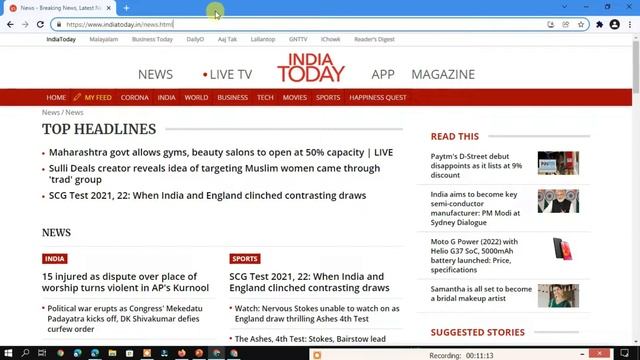Click the share page icon in address bar
Image resolution: width=640 pixels, height=360 pixels.
tap(566, 24)
